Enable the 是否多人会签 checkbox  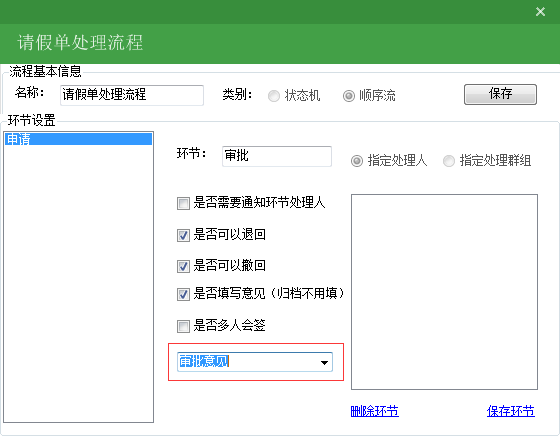183,326
